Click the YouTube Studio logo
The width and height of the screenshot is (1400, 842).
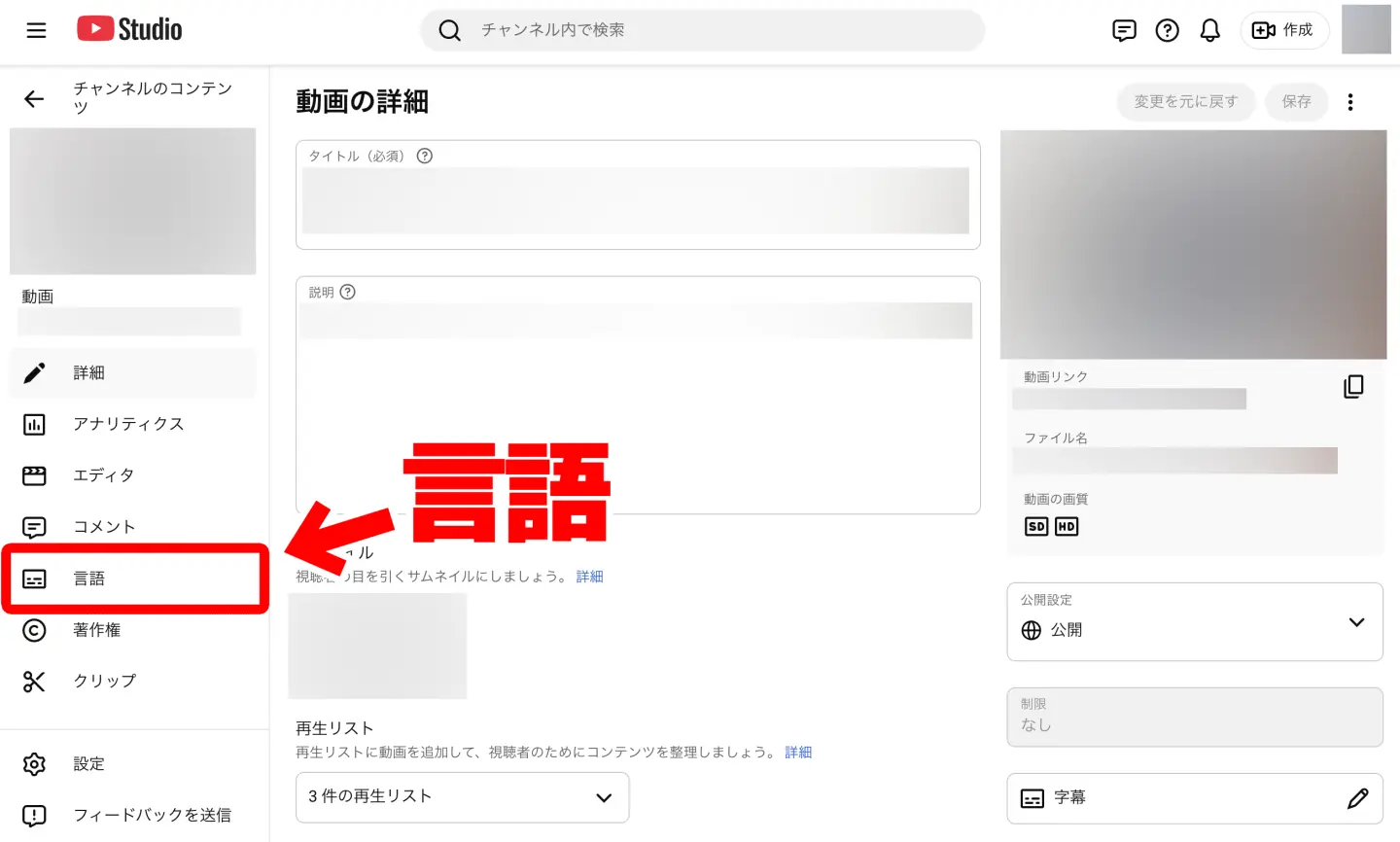coord(128,29)
